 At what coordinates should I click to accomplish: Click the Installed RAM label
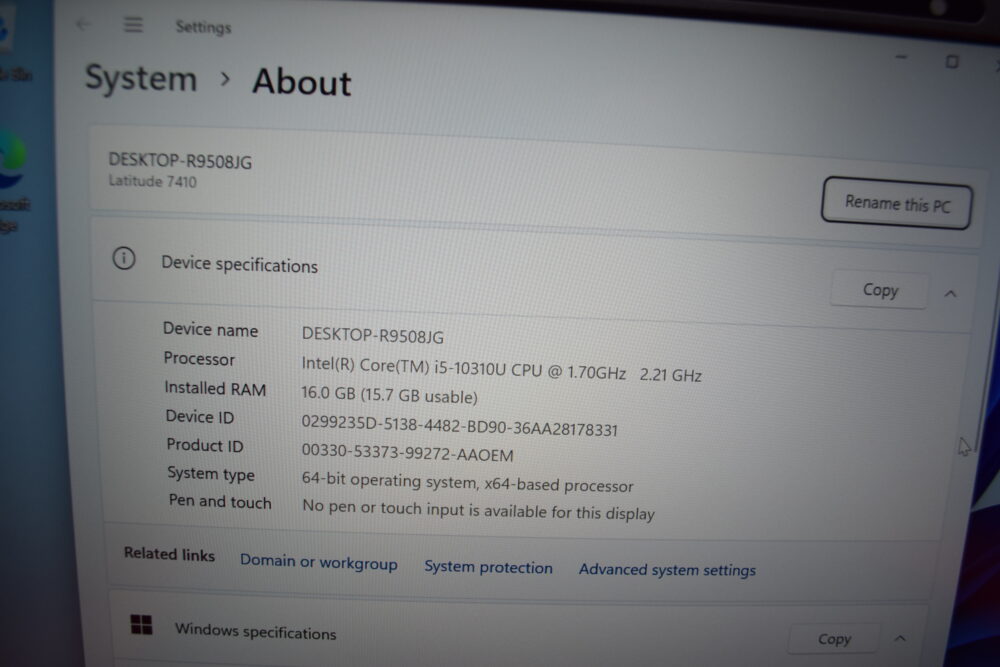[215, 388]
